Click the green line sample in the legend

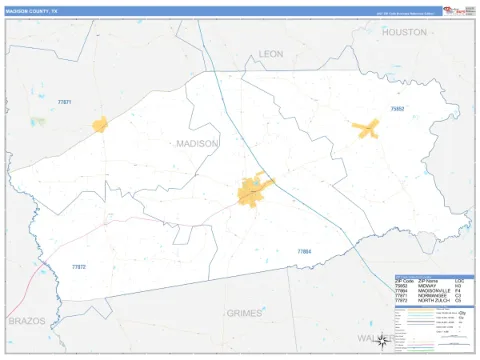click(x=421, y=350)
